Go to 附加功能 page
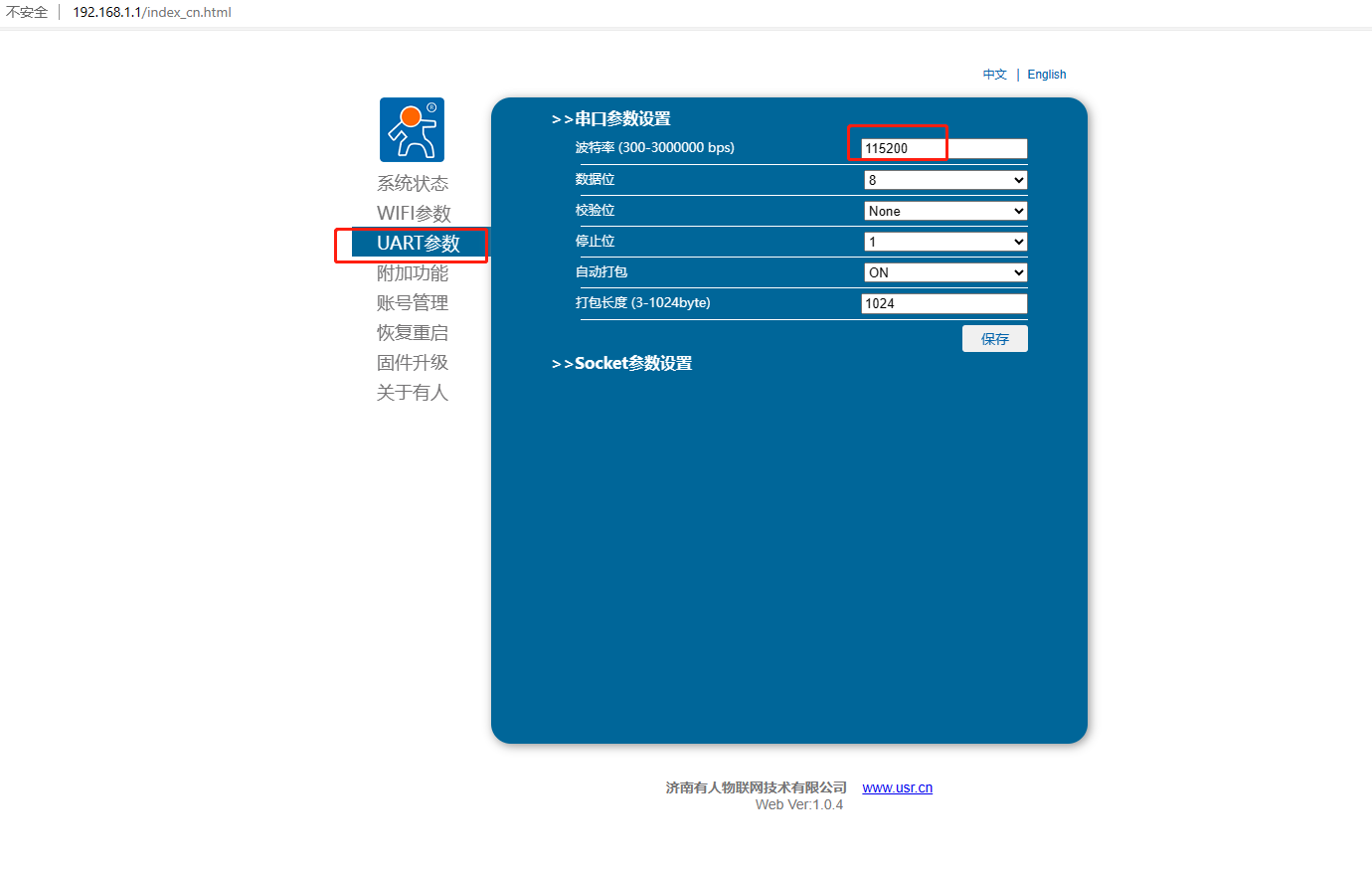 pos(412,272)
